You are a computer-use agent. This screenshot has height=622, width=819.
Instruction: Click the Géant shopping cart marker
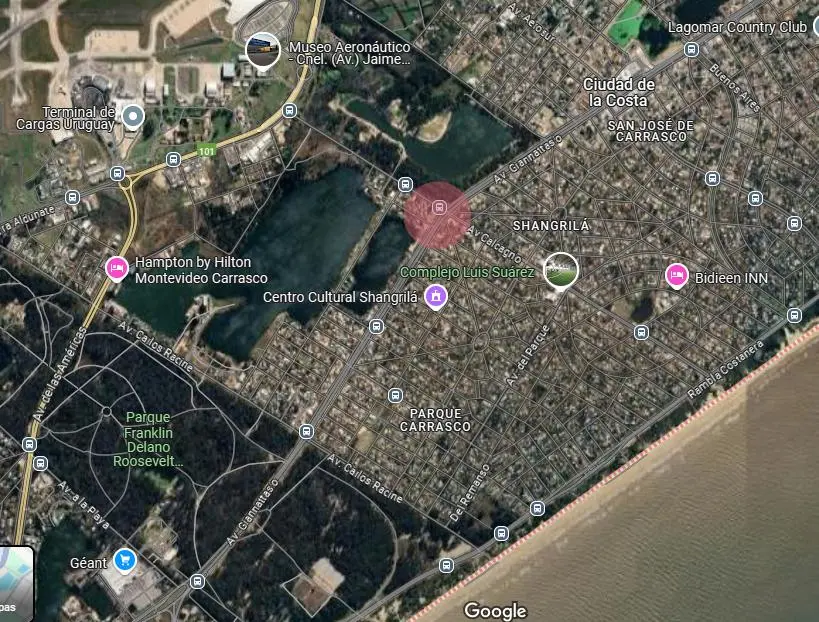click(x=124, y=561)
